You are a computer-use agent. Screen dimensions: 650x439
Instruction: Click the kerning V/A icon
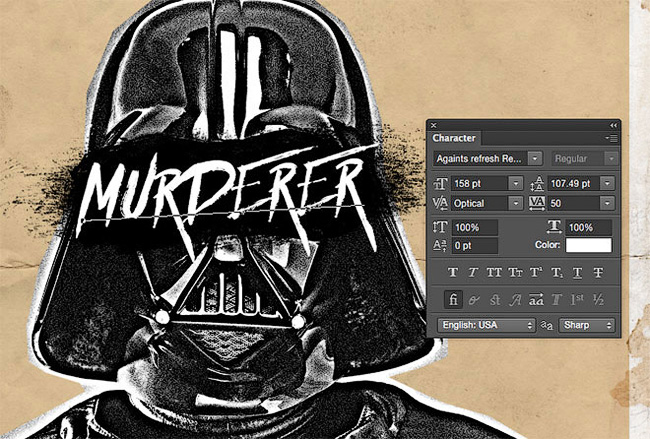coord(440,203)
